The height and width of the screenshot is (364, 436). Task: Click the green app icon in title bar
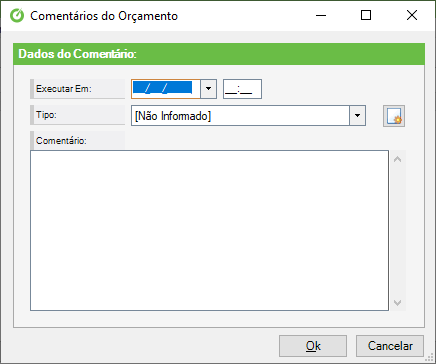(x=17, y=16)
